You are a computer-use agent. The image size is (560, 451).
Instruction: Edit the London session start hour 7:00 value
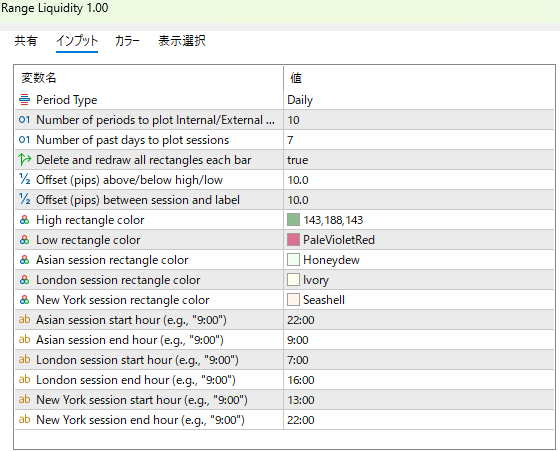419,360
